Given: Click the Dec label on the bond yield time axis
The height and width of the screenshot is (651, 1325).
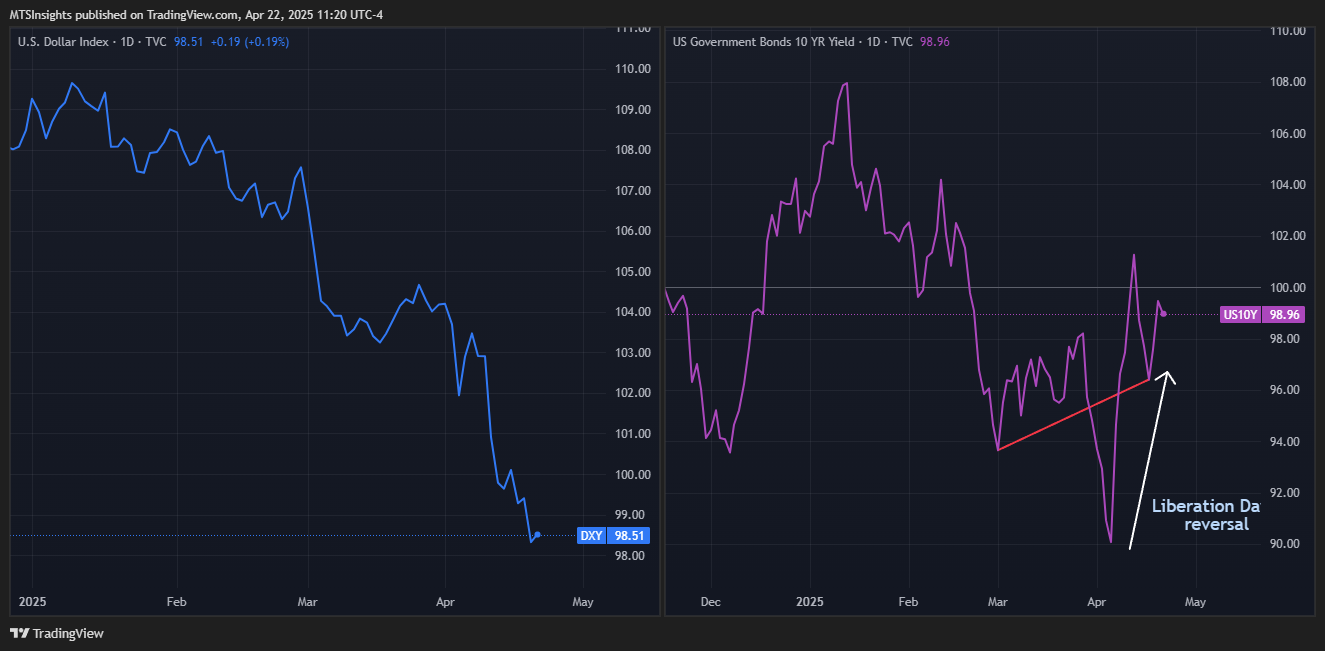Looking at the screenshot, I should [x=711, y=602].
